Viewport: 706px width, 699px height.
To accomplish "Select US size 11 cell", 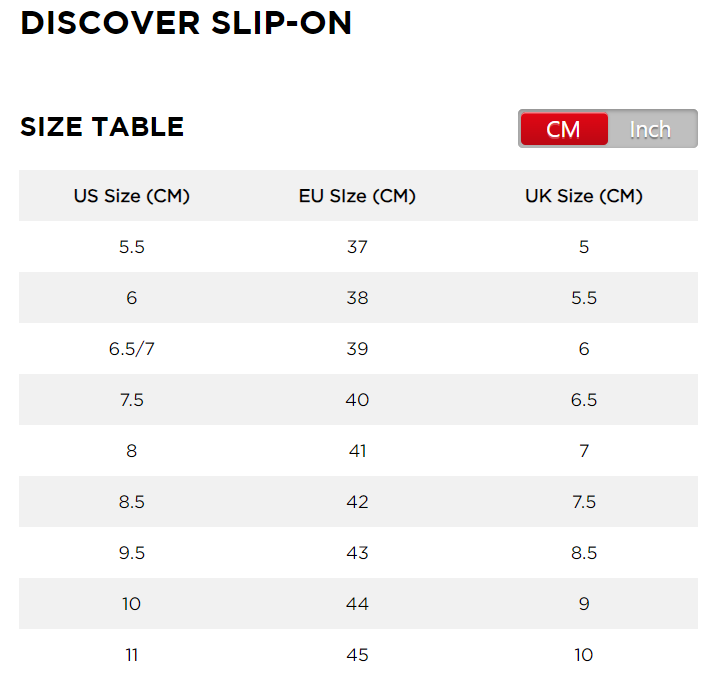I will (x=131, y=654).
